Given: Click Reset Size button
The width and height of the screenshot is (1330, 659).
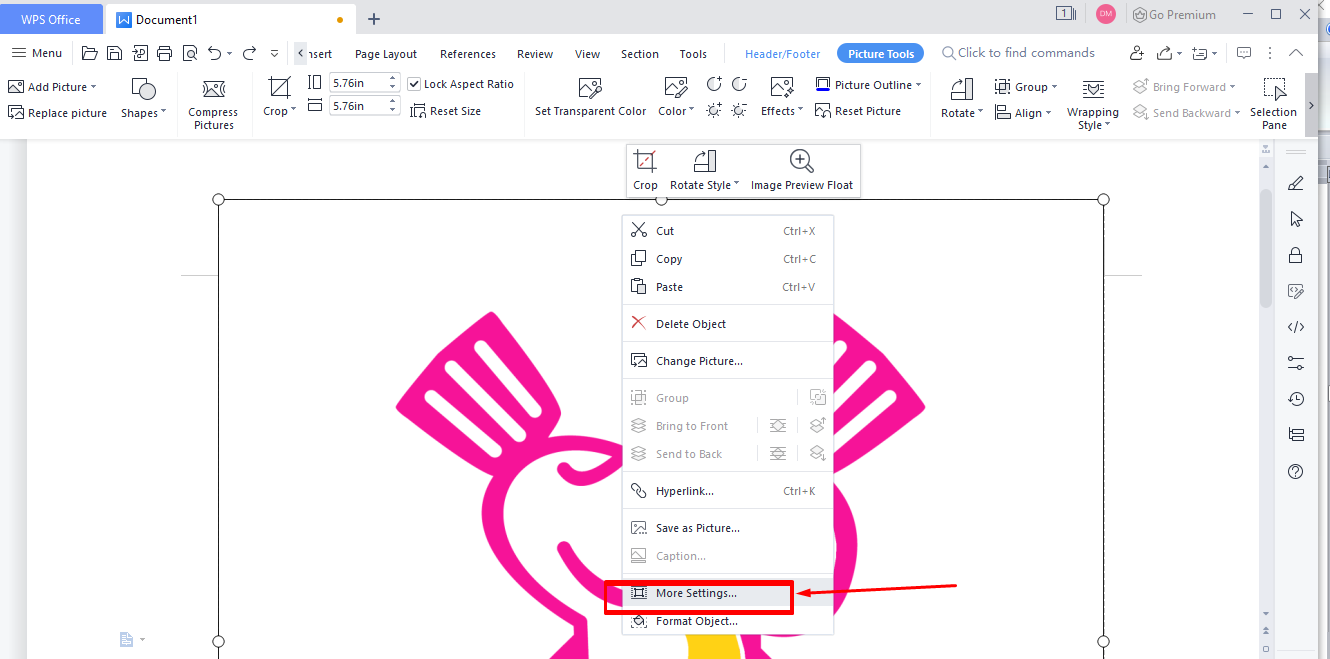Looking at the screenshot, I should [x=446, y=111].
